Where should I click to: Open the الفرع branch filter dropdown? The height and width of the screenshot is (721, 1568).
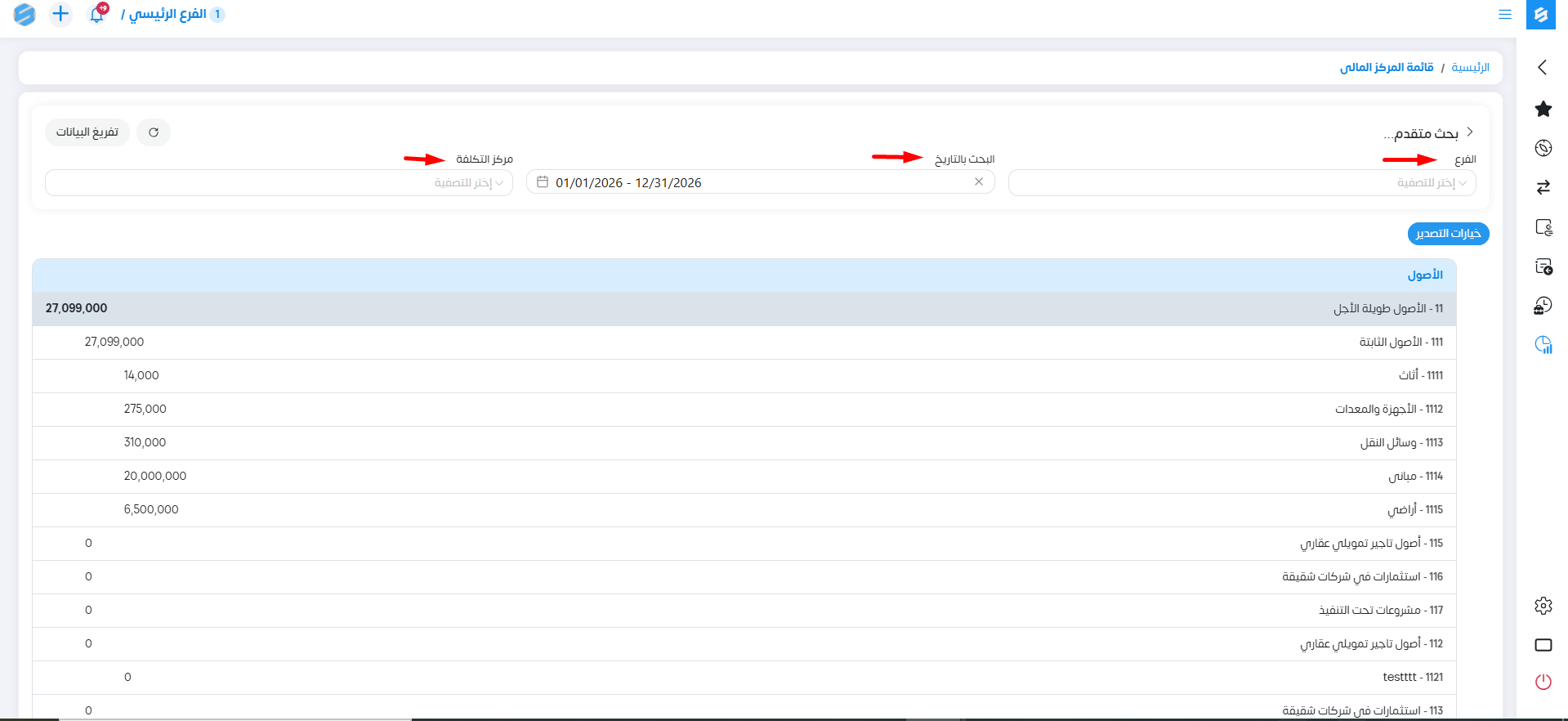click(1241, 183)
